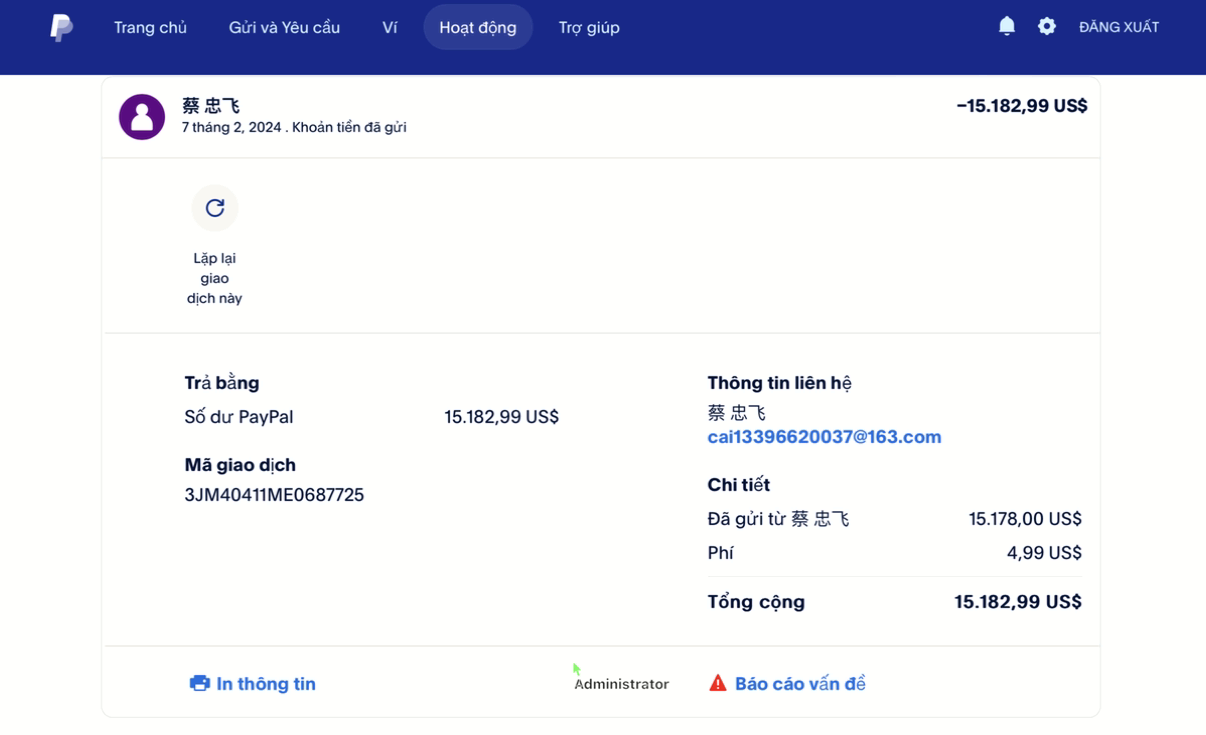Open the notifications bell
Screen dimensions: 1206x735
(1007, 26)
